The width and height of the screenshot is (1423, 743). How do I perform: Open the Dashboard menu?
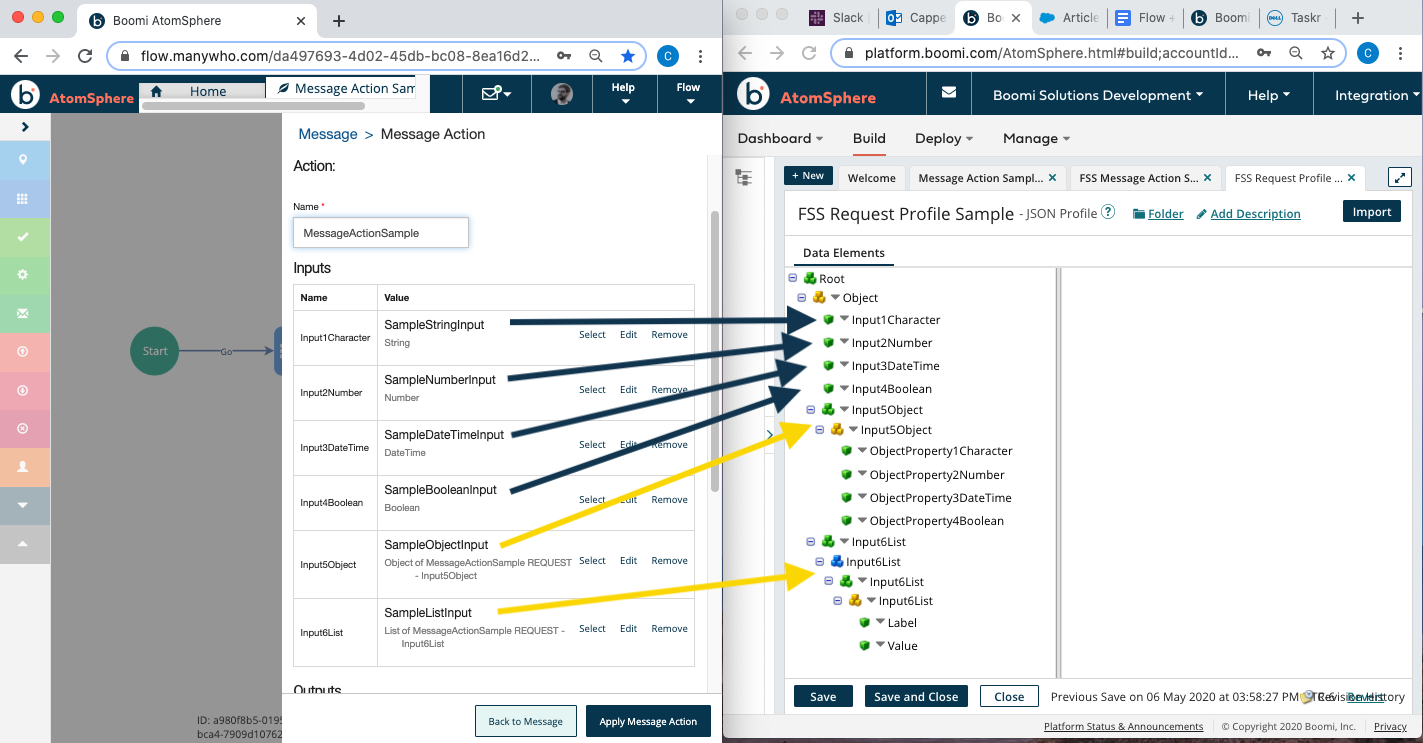pos(780,139)
